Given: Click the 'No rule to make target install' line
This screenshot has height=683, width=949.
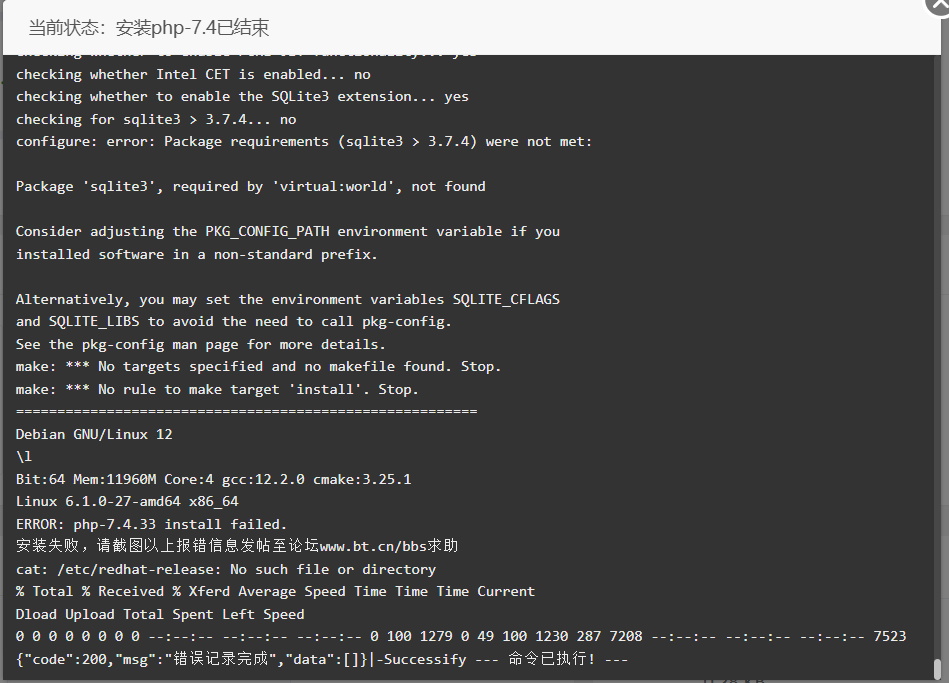Looking at the screenshot, I should click(217, 389).
